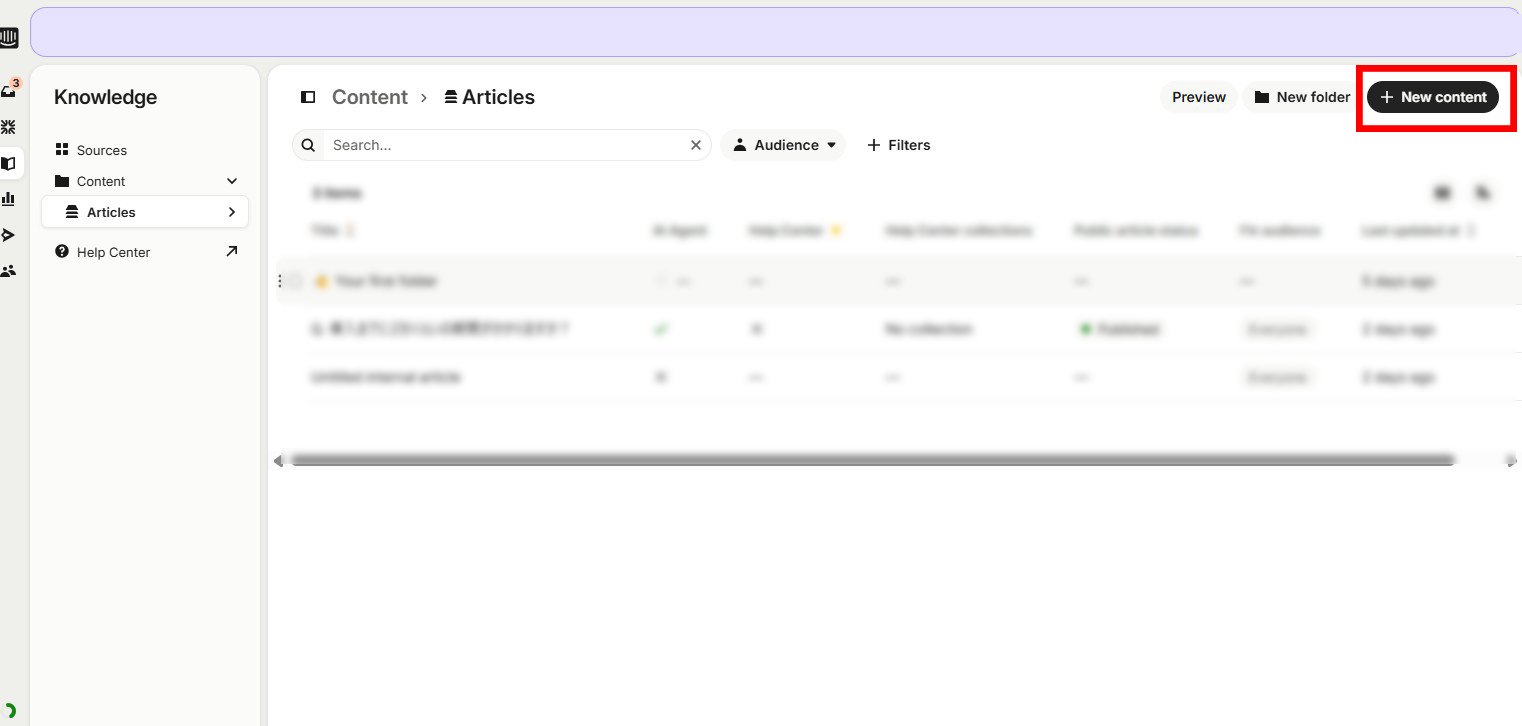Screen dimensions: 1522x726
Task: Open the Audience dropdown
Action: pos(783,145)
